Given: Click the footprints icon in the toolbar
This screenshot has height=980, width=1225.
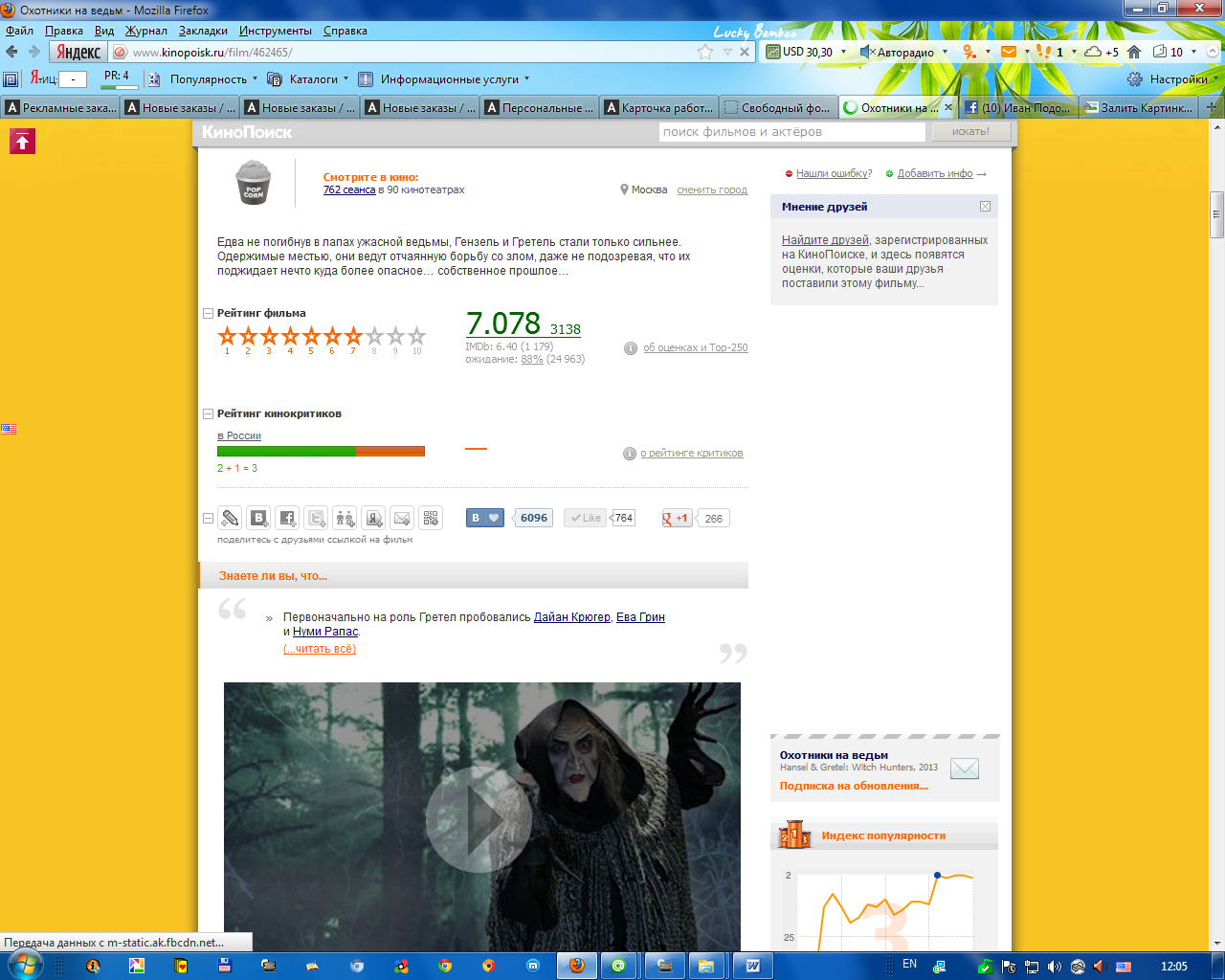Looking at the screenshot, I should [x=1044, y=52].
